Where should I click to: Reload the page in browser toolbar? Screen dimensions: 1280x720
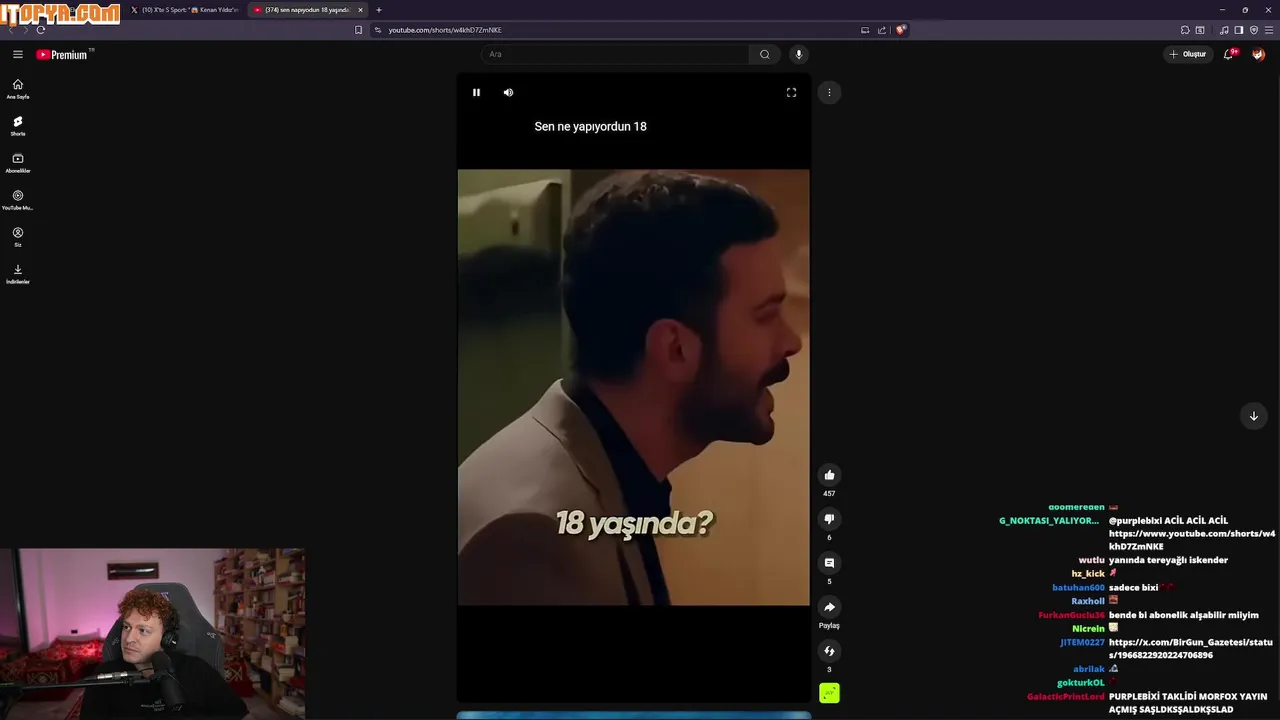pos(41,30)
